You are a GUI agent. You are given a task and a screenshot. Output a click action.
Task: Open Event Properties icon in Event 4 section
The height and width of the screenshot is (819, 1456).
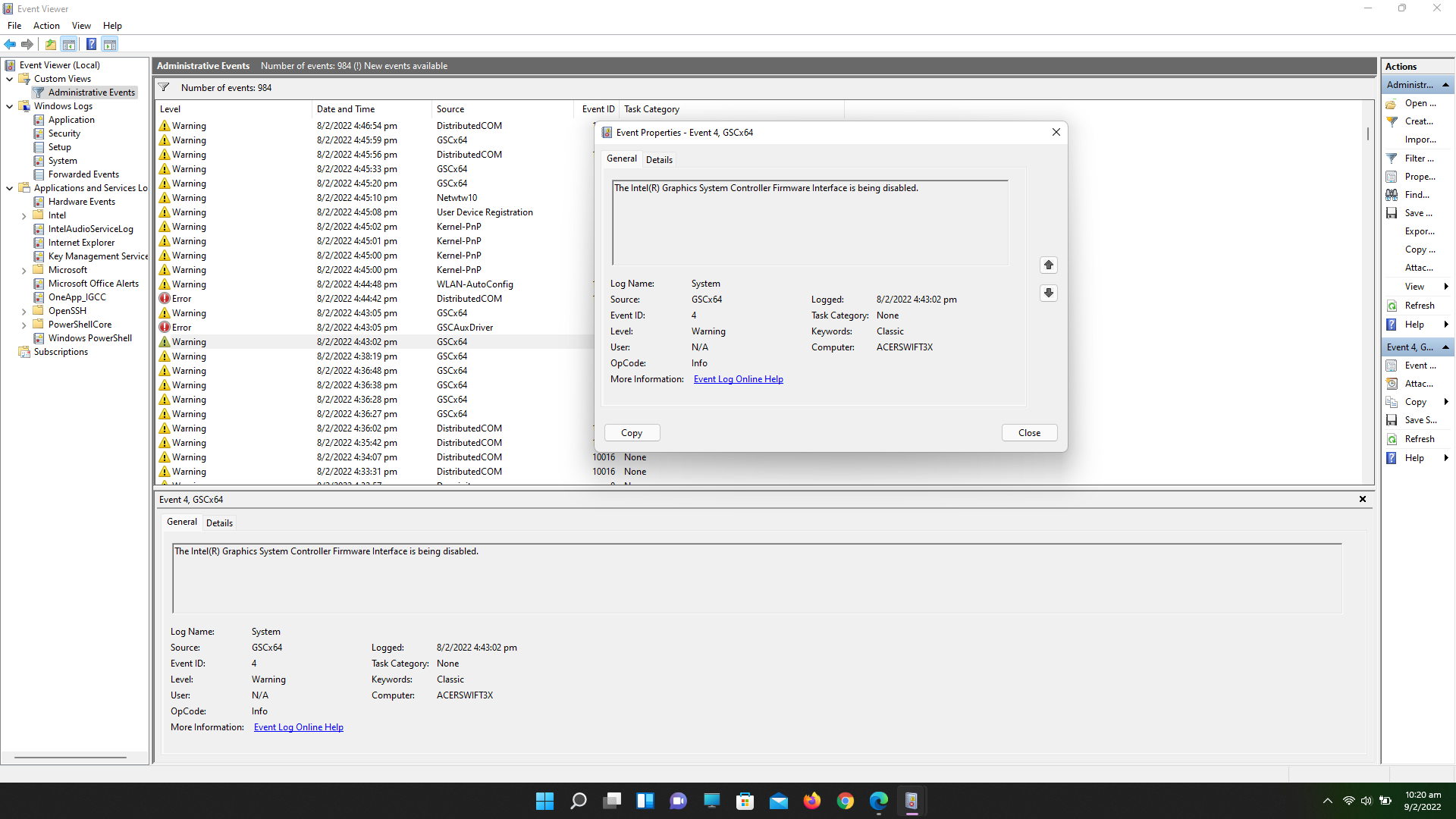pyautogui.click(x=1393, y=365)
